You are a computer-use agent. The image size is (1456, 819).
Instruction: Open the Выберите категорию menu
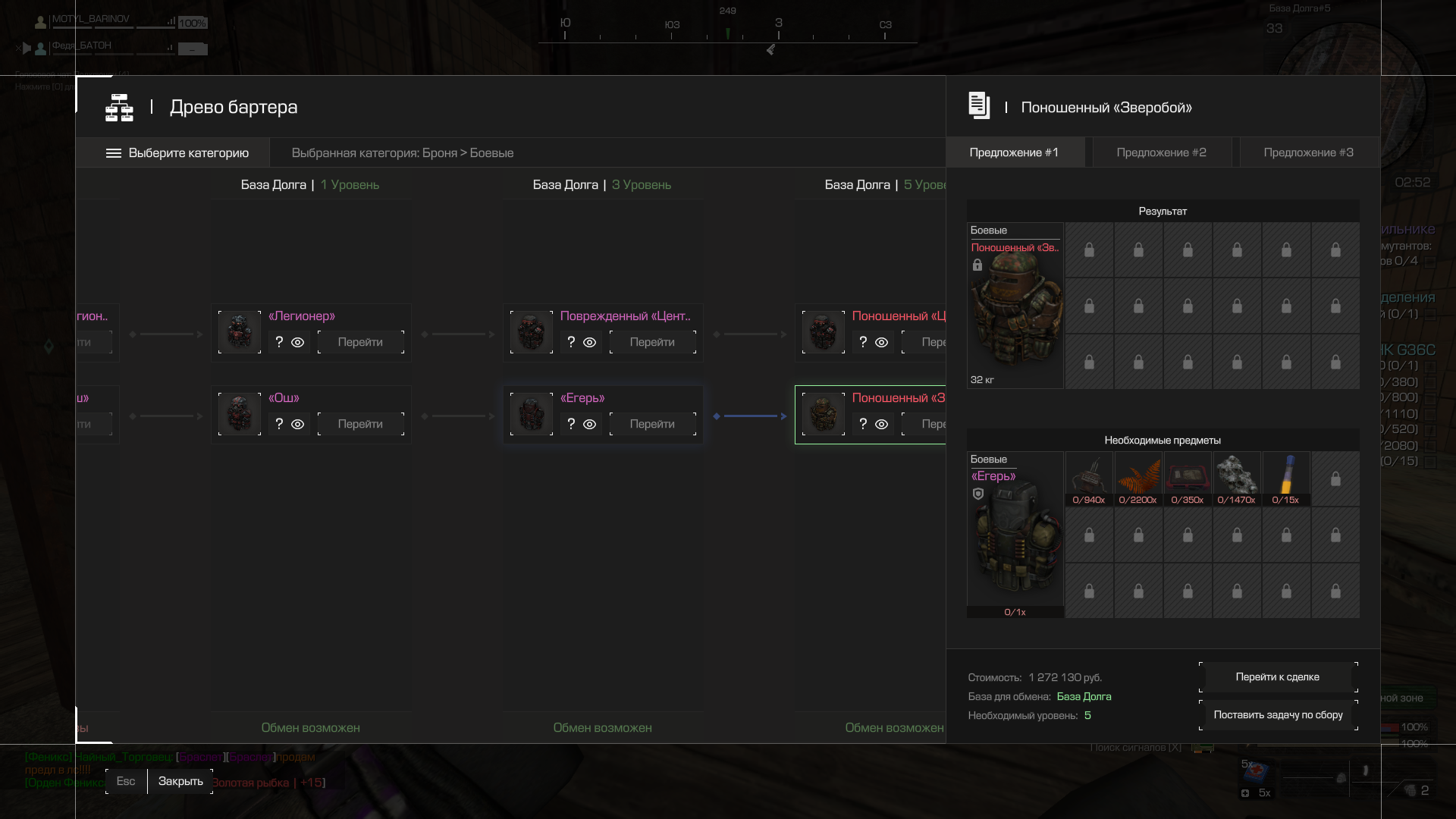(173, 152)
